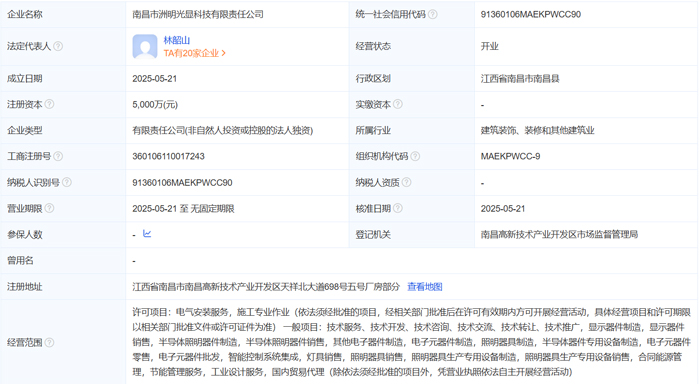Click help icon beside 统一社会信用代码
Viewport: 700px width, 384px height.
tap(433, 14)
